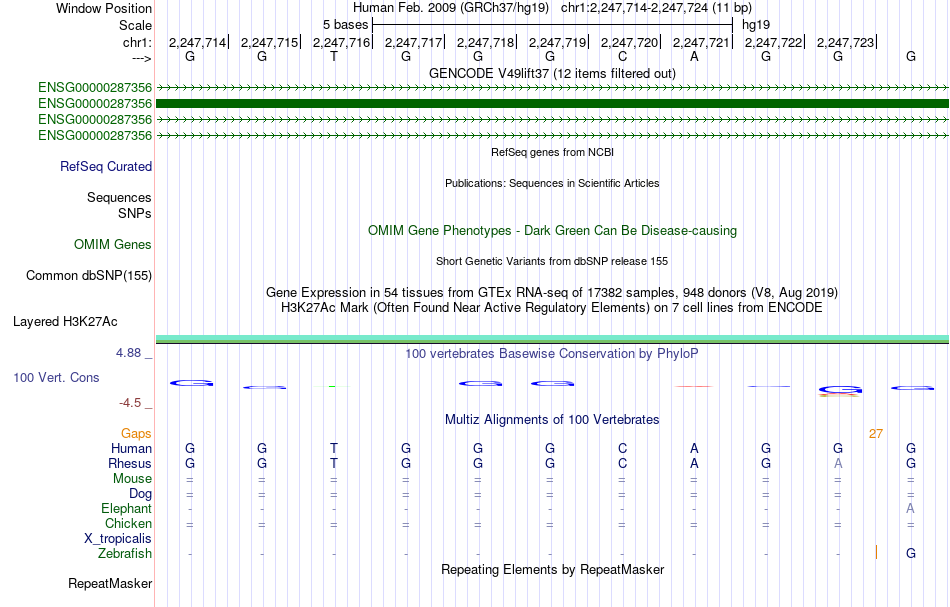Click the Gaps row label

[x=136, y=434]
